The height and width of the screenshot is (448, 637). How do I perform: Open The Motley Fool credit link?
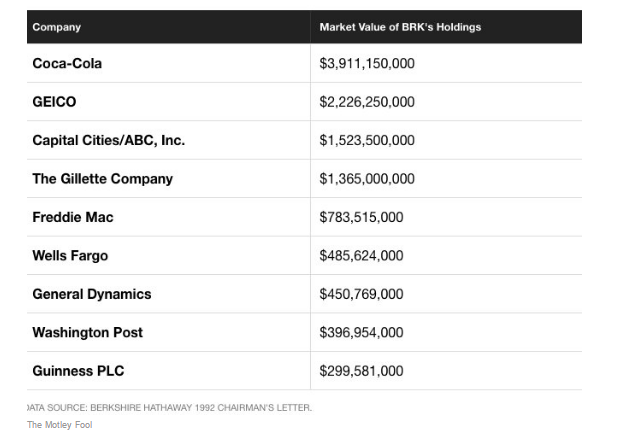(x=61, y=425)
